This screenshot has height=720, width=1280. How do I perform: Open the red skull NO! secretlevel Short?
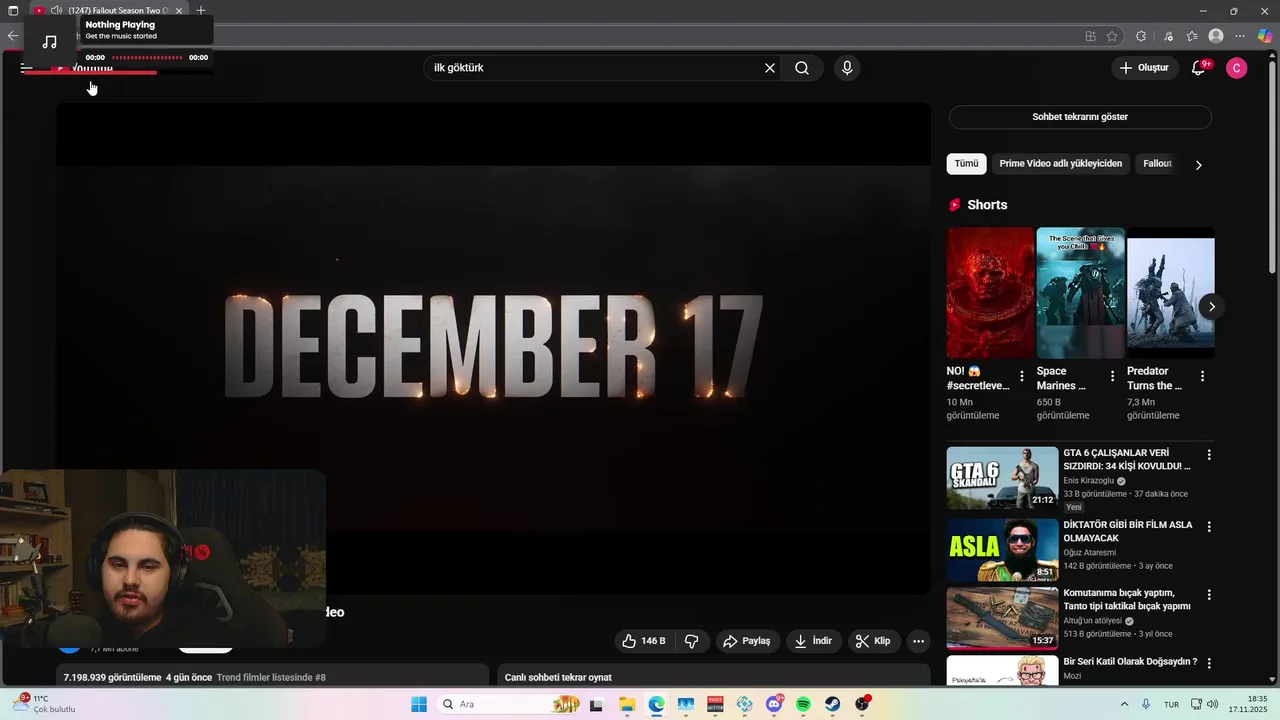(x=991, y=293)
